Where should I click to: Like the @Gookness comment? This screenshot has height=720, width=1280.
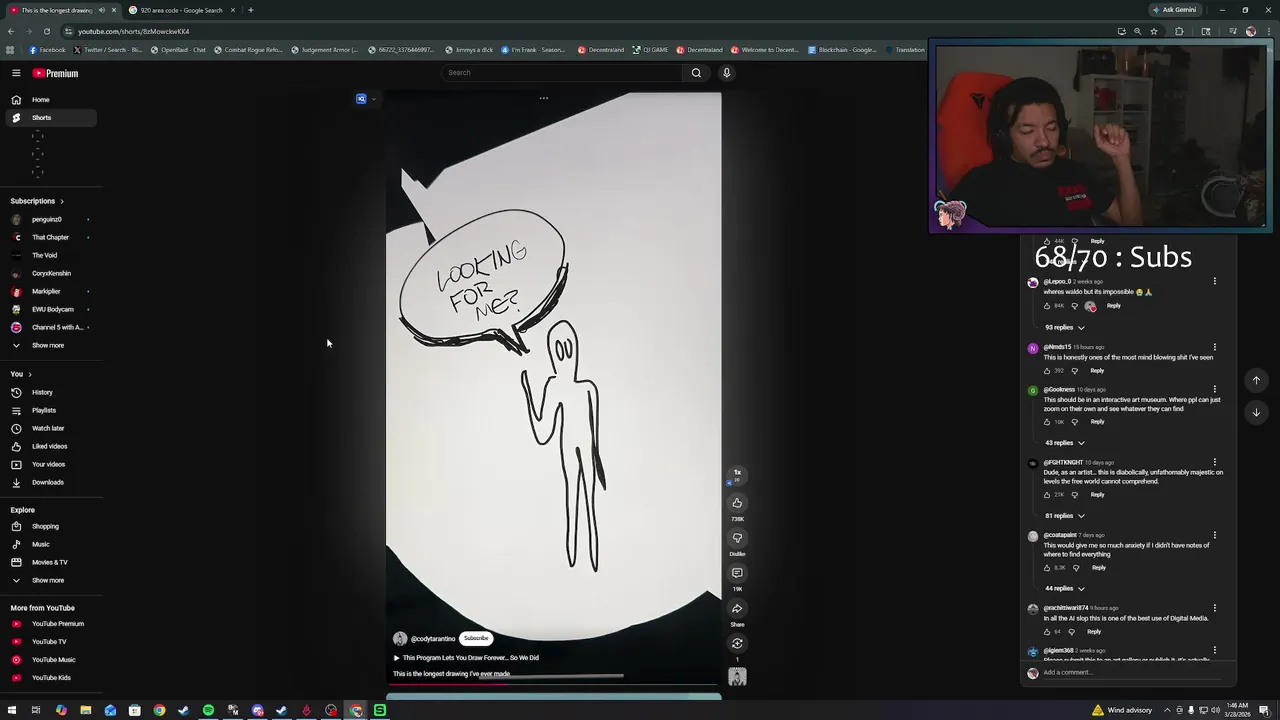[1047, 422]
